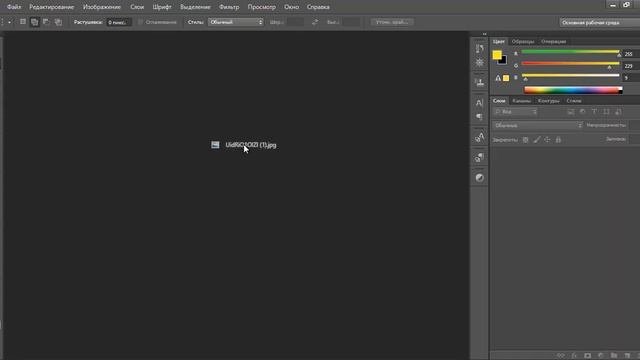Open the Изображение menu

tap(102, 7)
